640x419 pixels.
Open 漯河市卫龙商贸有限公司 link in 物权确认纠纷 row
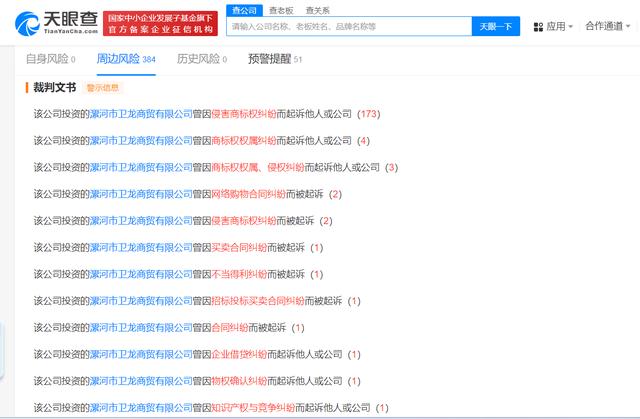141,381
